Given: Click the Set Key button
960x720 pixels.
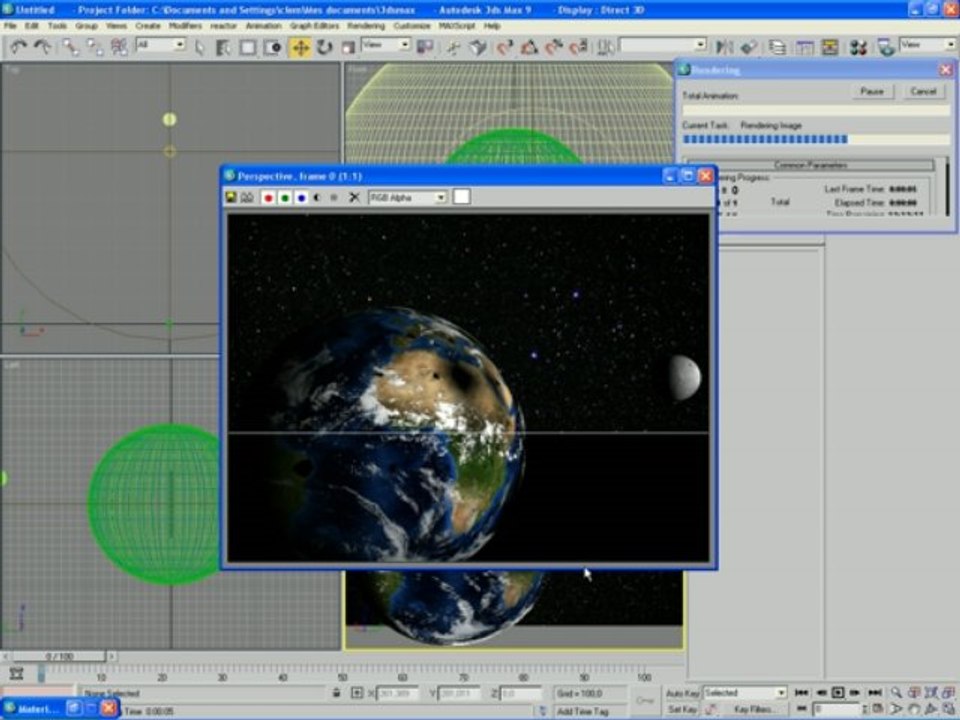Looking at the screenshot, I should coord(682,709).
